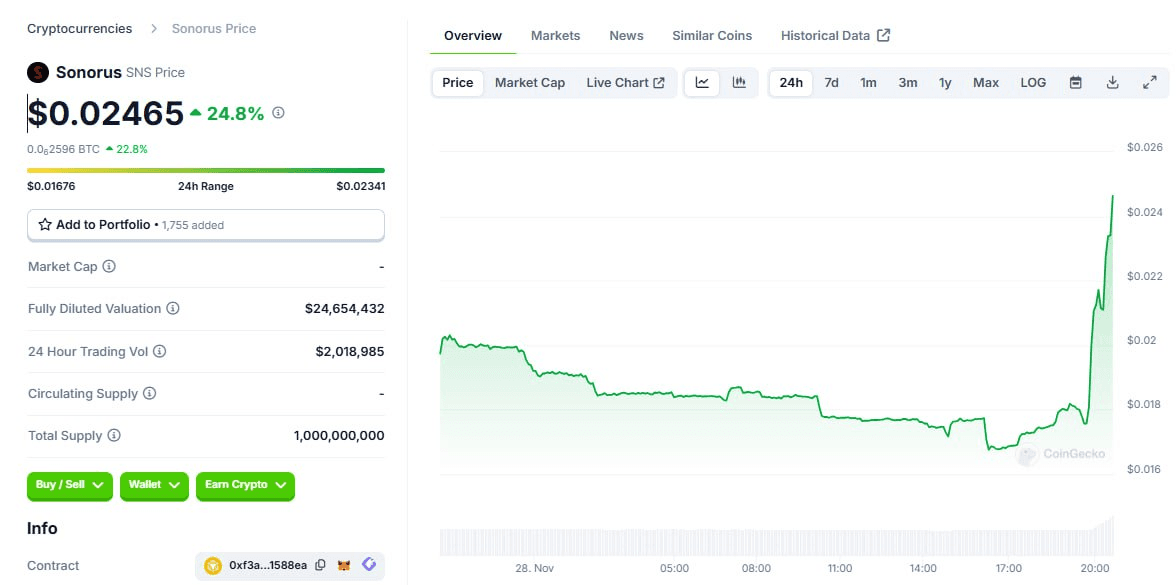Viewport: 1176px width, 585px height.
Task: Select the 1y time range
Action: (945, 82)
